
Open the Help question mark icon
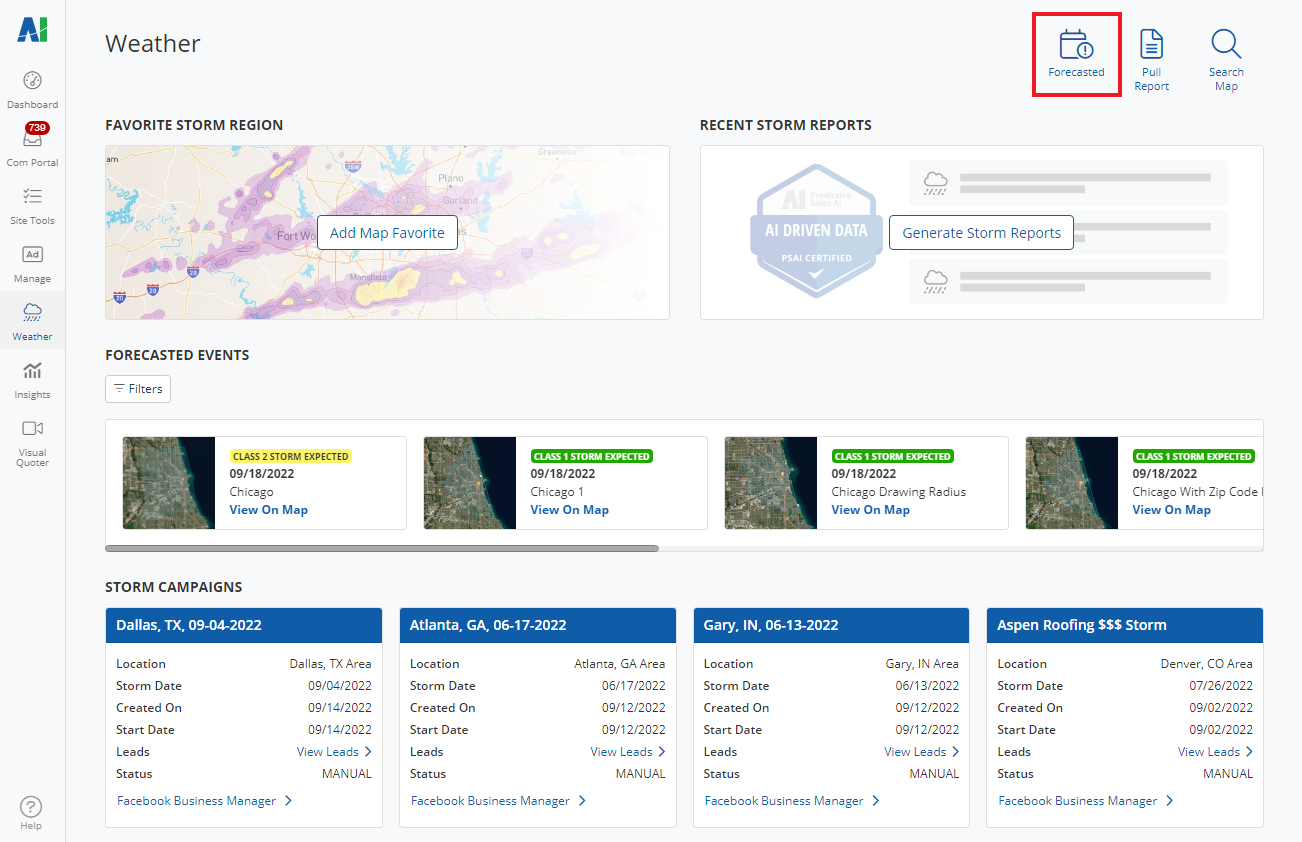click(31, 807)
